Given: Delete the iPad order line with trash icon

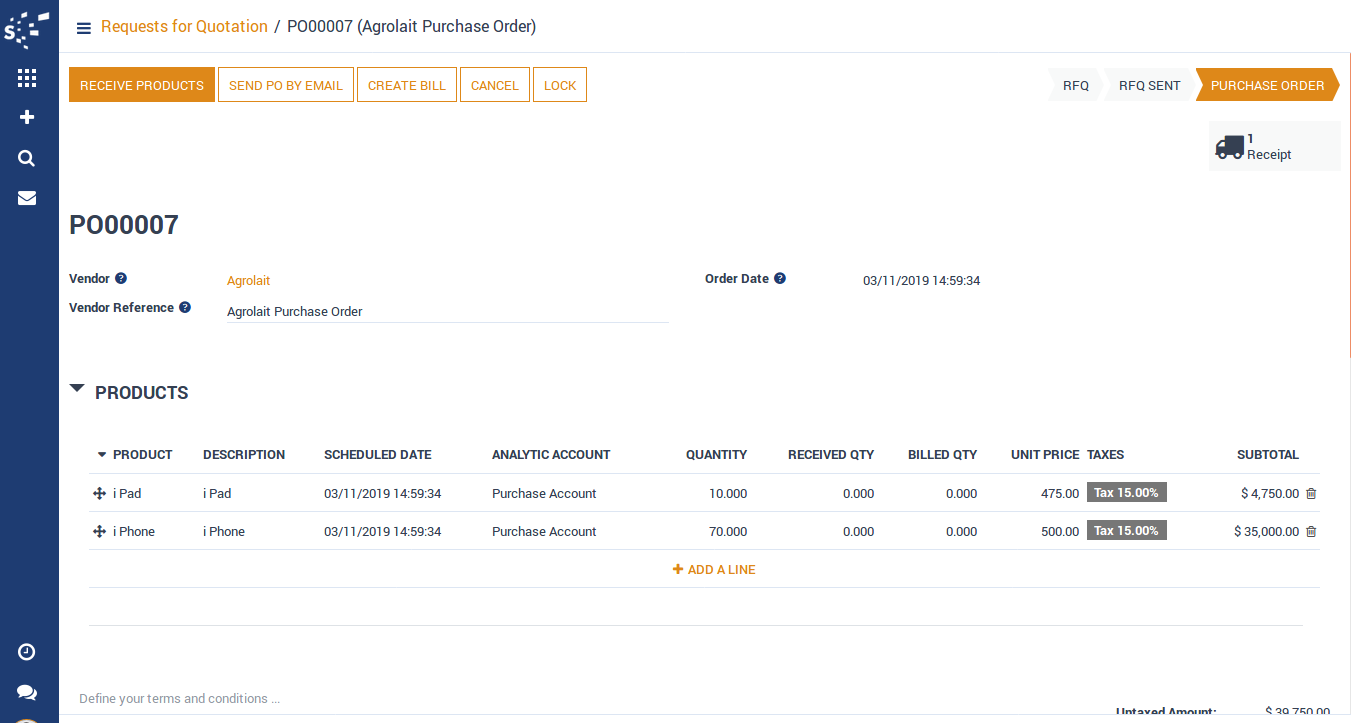Looking at the screenshot, I should [1311, 493].
